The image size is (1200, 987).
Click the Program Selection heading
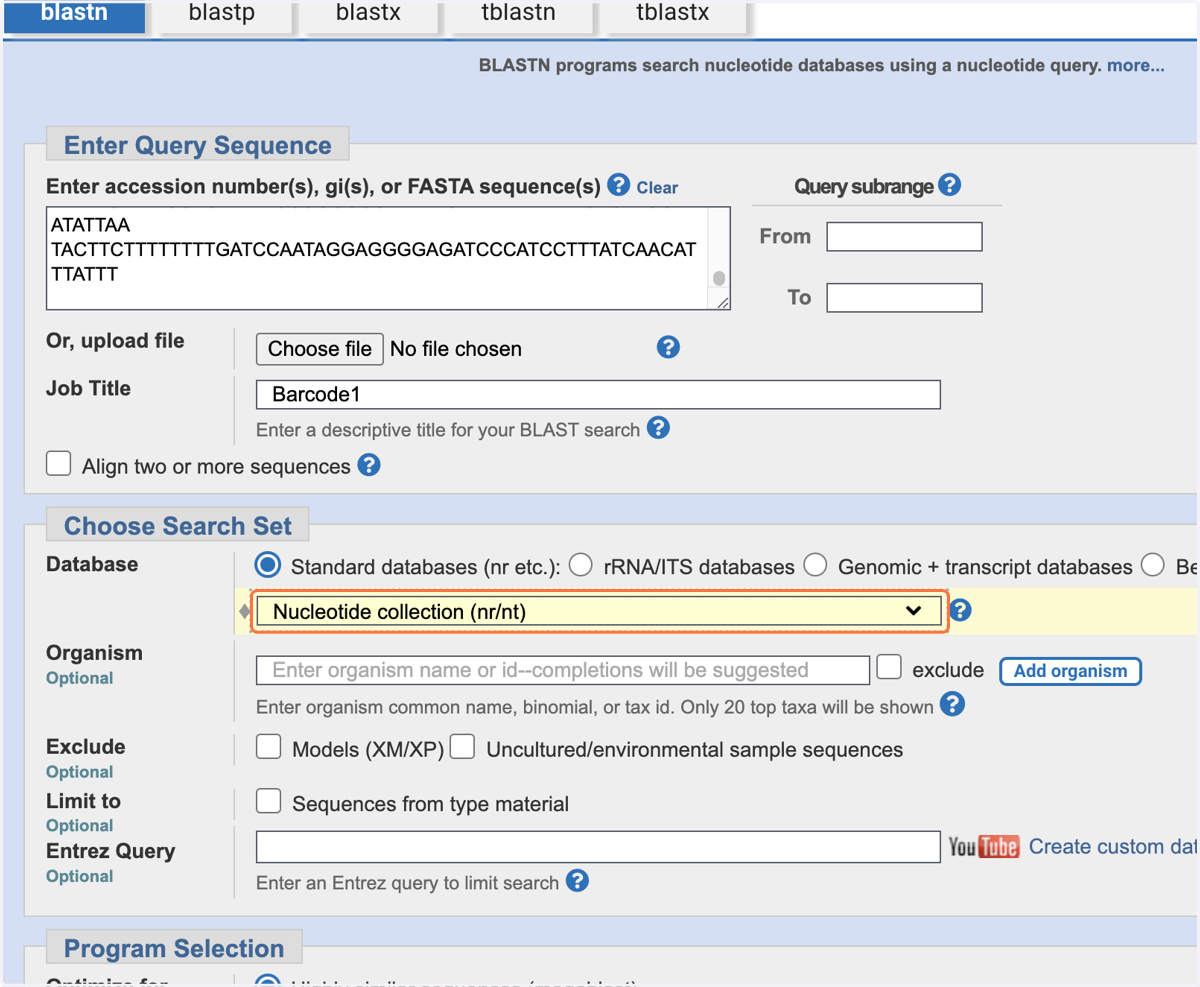(174, 948)
